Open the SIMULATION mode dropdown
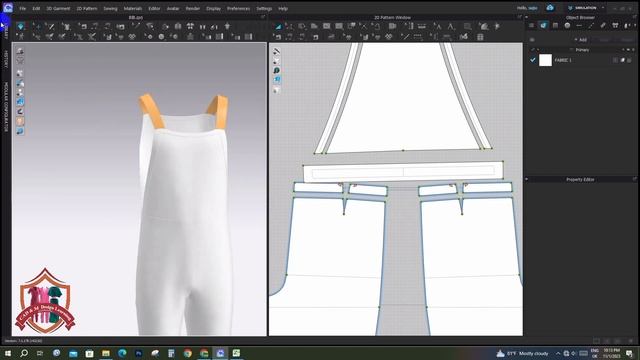Viewport: 640px width, 360px height. click(586, 8)
